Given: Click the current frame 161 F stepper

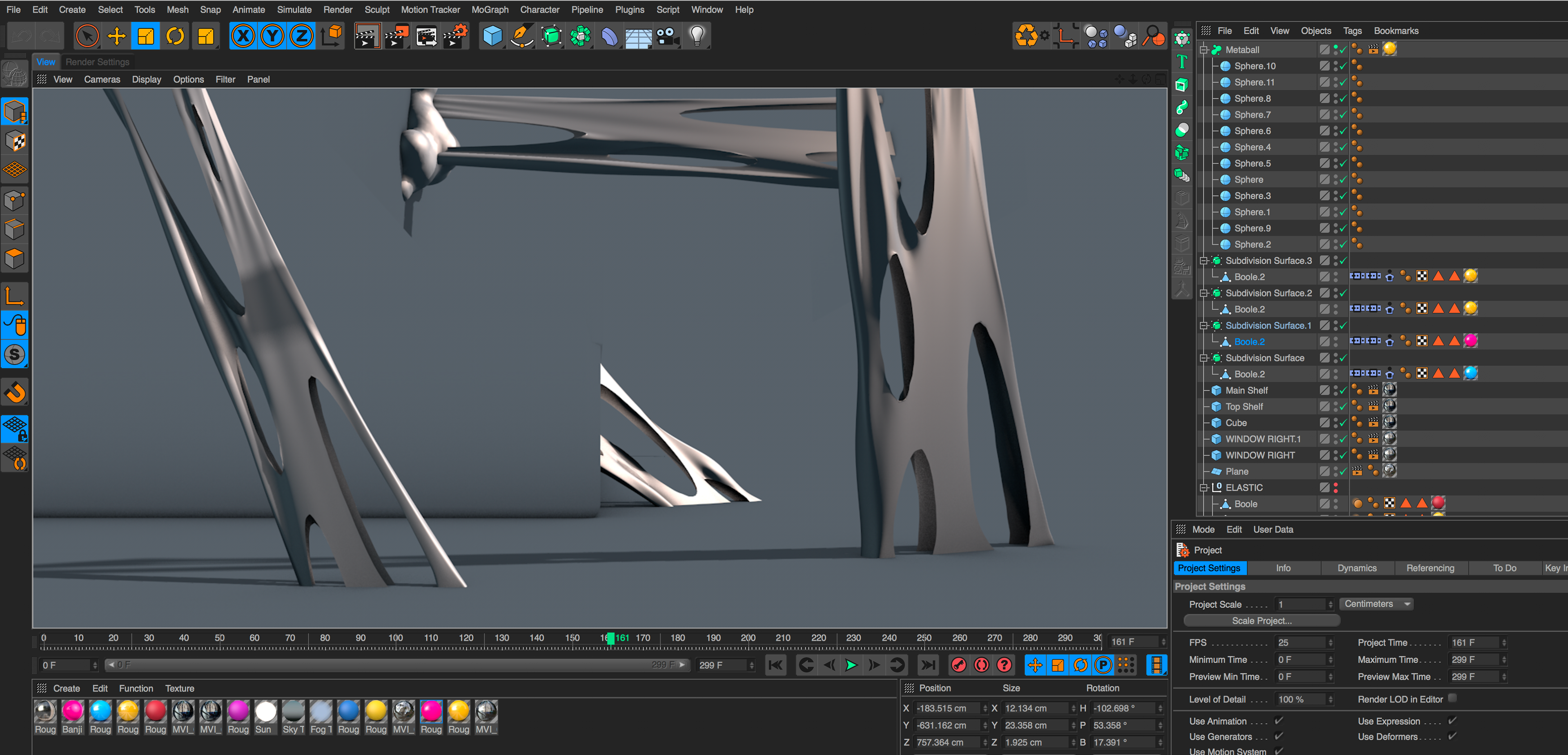Looking at the screenshot, I should pos(1163,642).
